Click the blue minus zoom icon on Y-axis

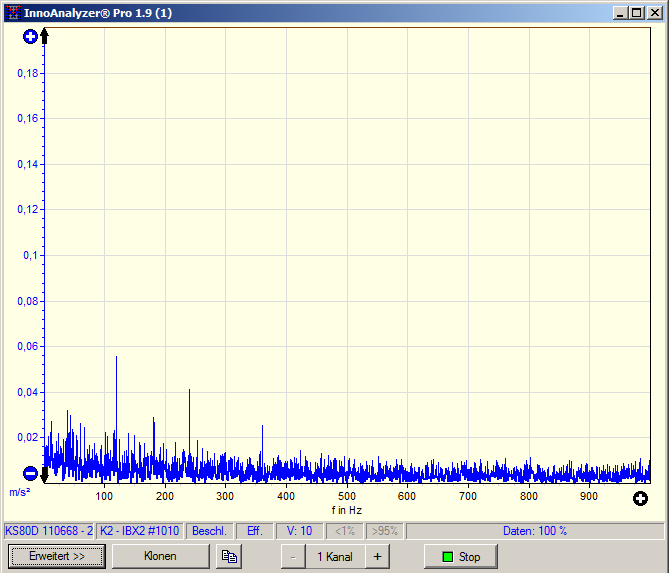pos(30,473)
